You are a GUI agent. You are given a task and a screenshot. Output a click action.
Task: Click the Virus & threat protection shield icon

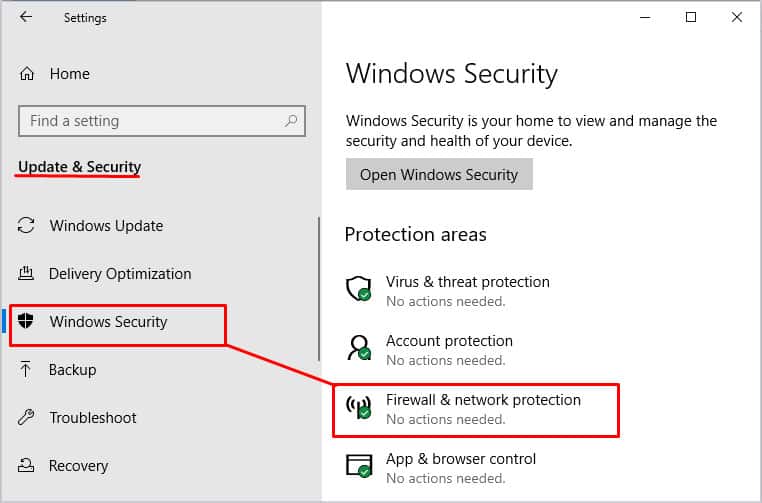tap(358, 290)
